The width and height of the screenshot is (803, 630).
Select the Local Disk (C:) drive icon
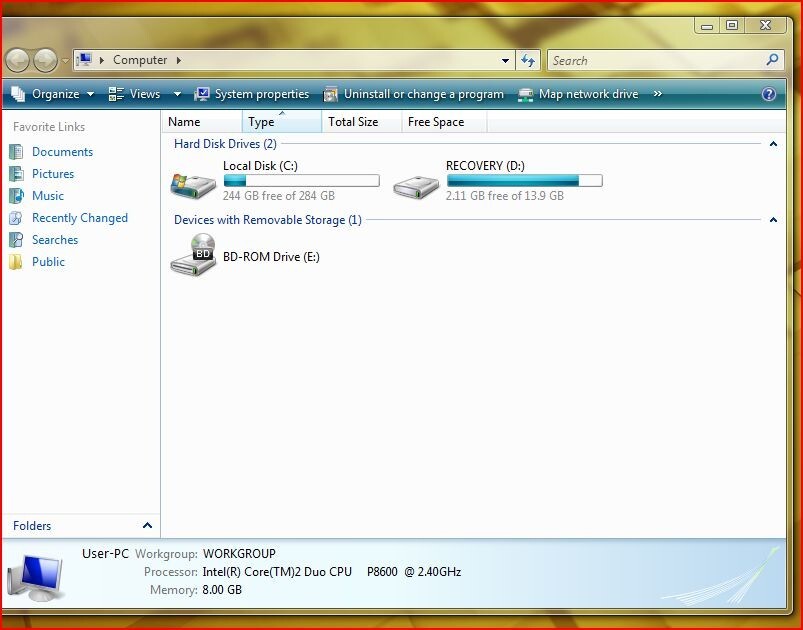[x=193, y=185]
